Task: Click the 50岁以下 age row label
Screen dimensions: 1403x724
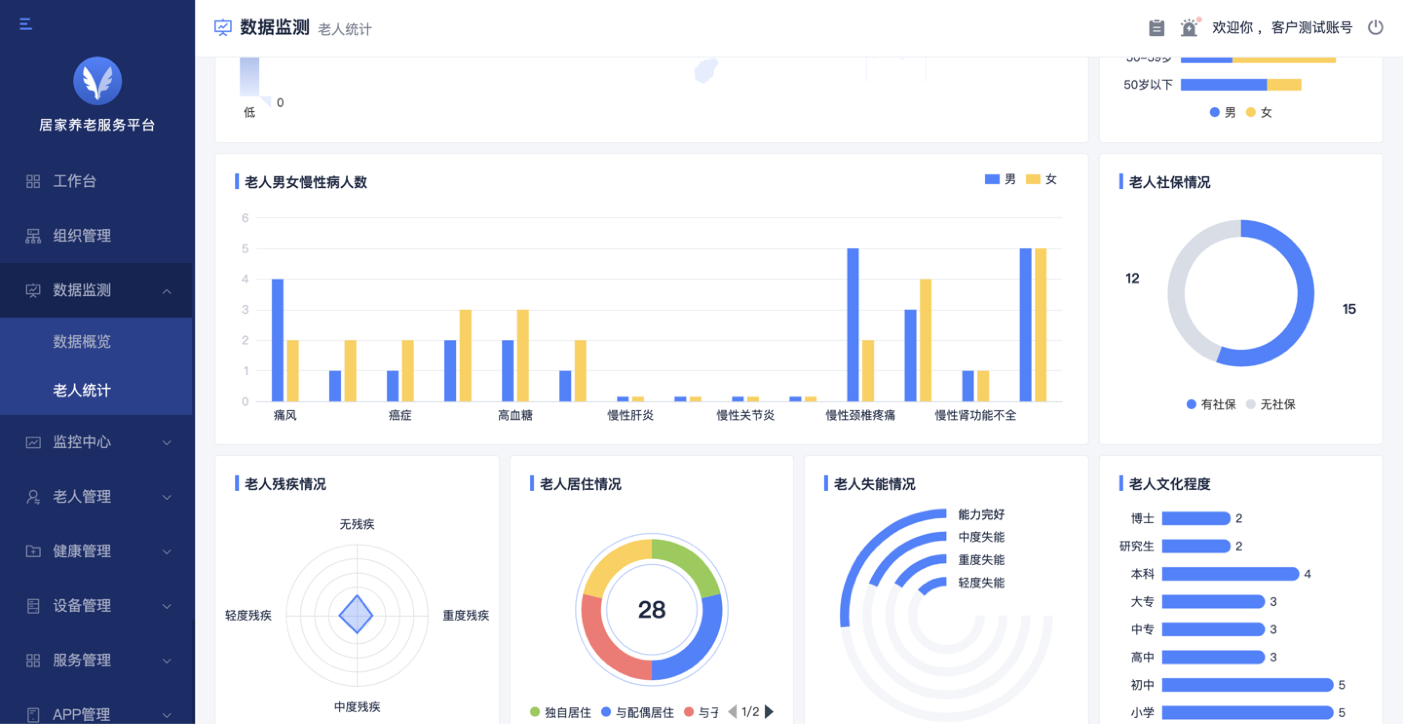Action: pyautogui.click(x=1148, y=85)
